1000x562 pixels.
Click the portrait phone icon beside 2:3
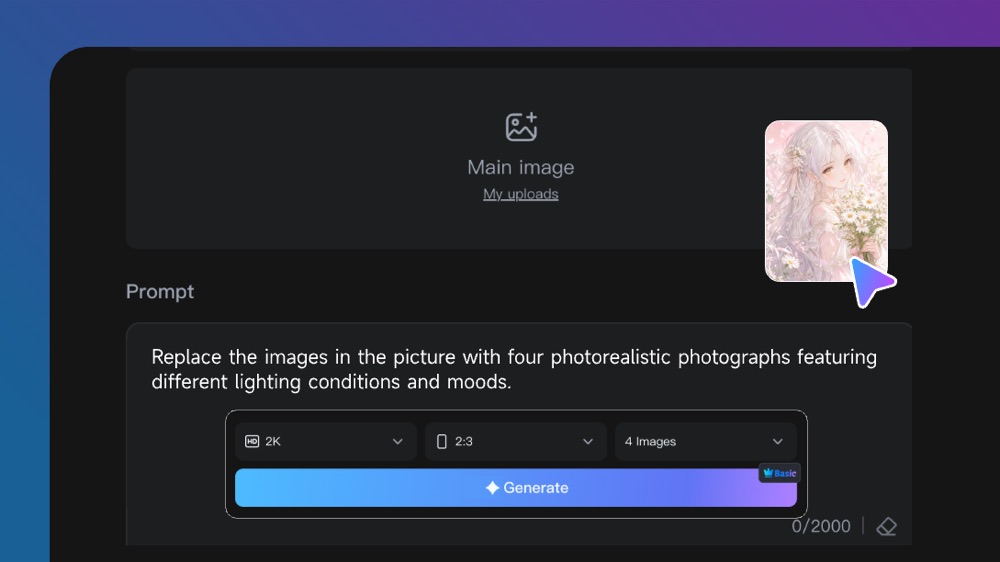tap(441, 441)
